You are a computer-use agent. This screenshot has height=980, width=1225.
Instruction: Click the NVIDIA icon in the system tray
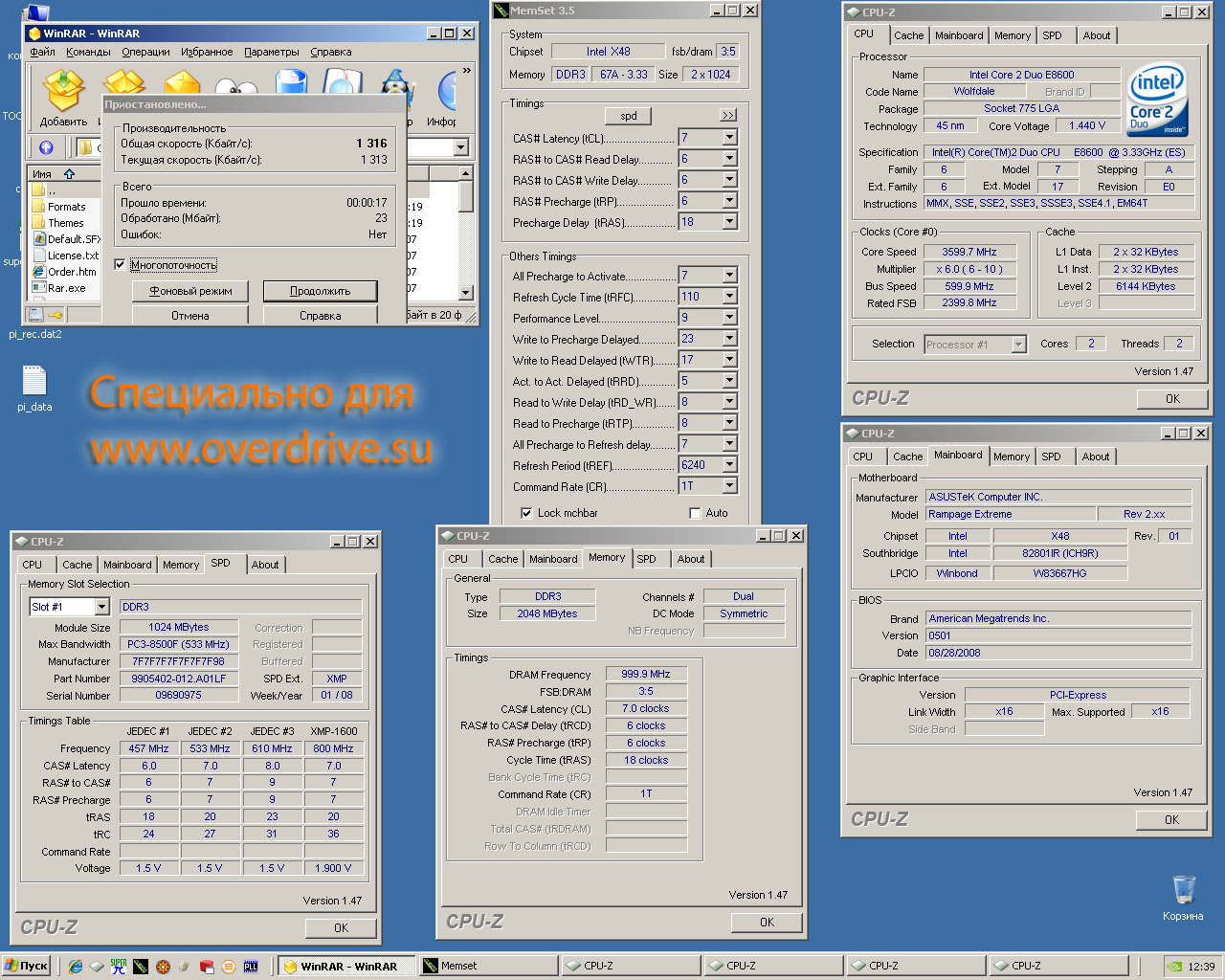coord(1174,967)
